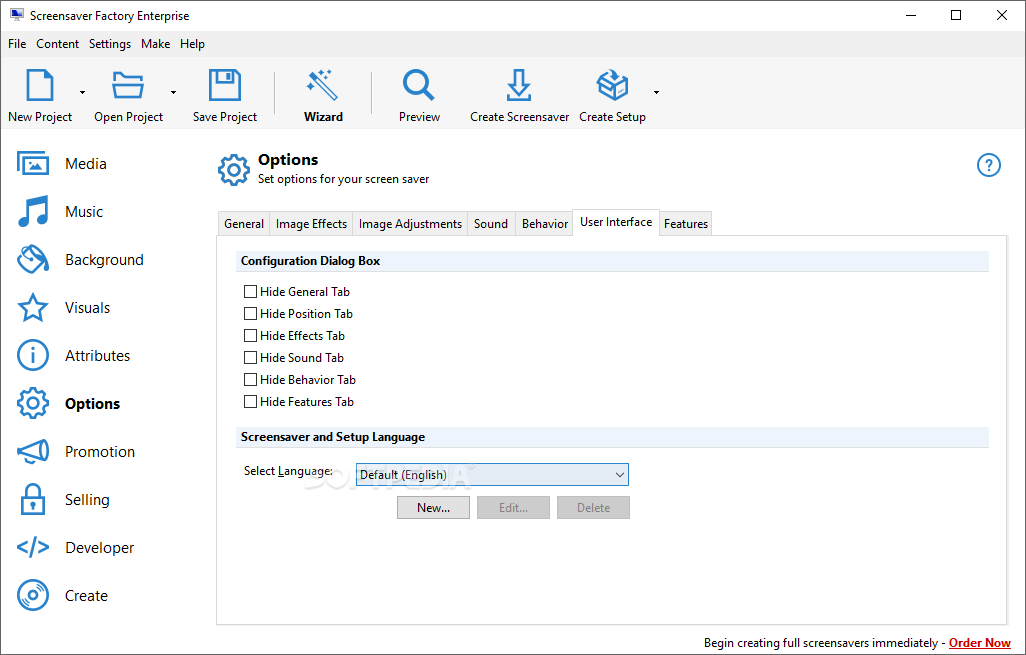This screenshot has height=655, width=1026.
Task: Open the Promotion megaphone section
Action: coord(75,451)
